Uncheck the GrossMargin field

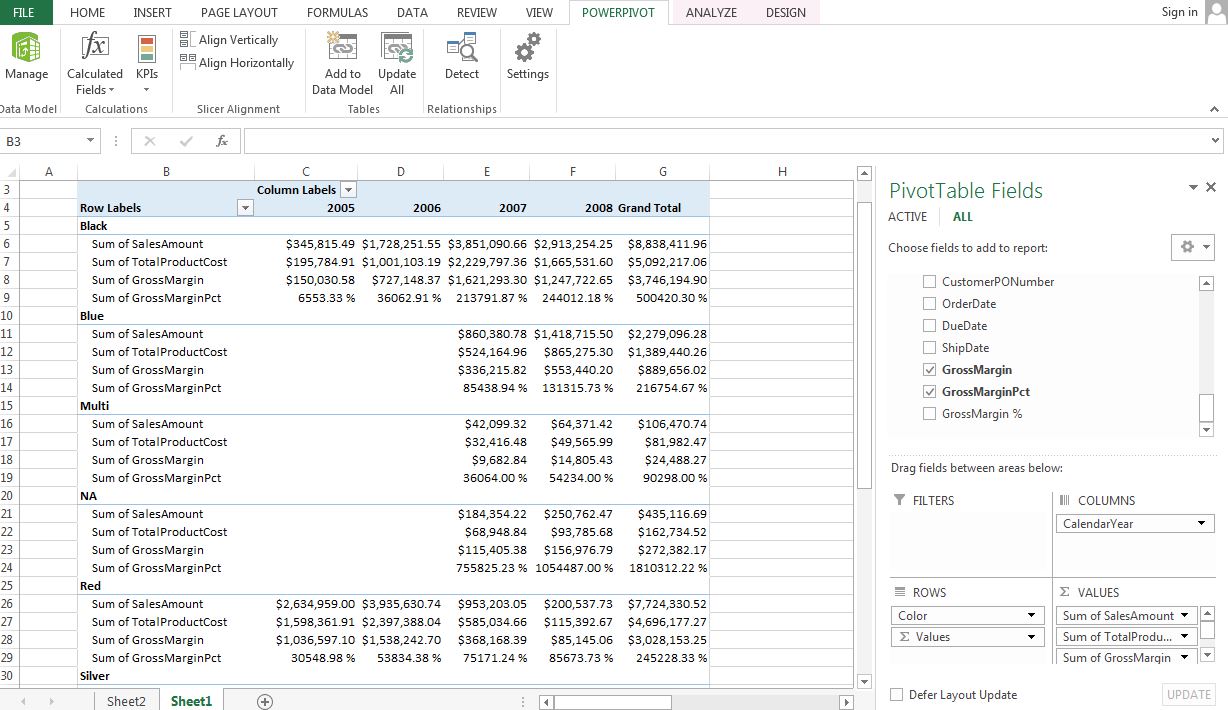pos(928,369)
